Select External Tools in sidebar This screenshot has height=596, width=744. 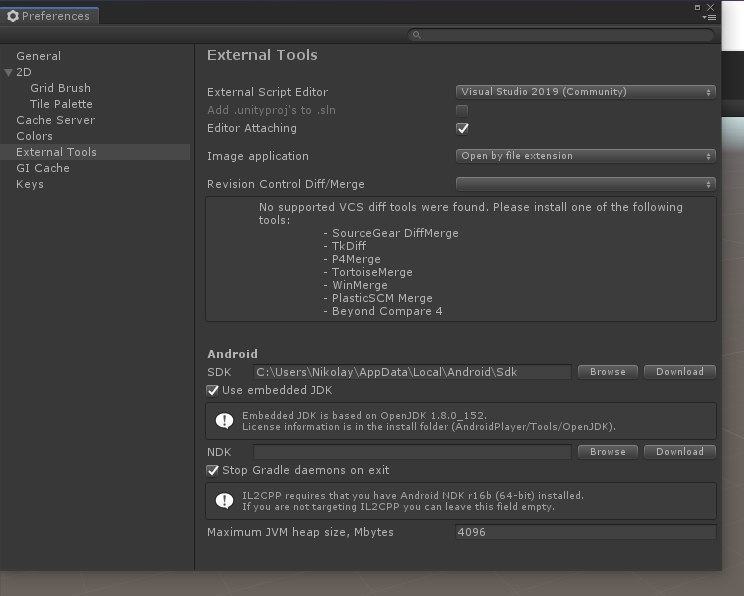95,152
